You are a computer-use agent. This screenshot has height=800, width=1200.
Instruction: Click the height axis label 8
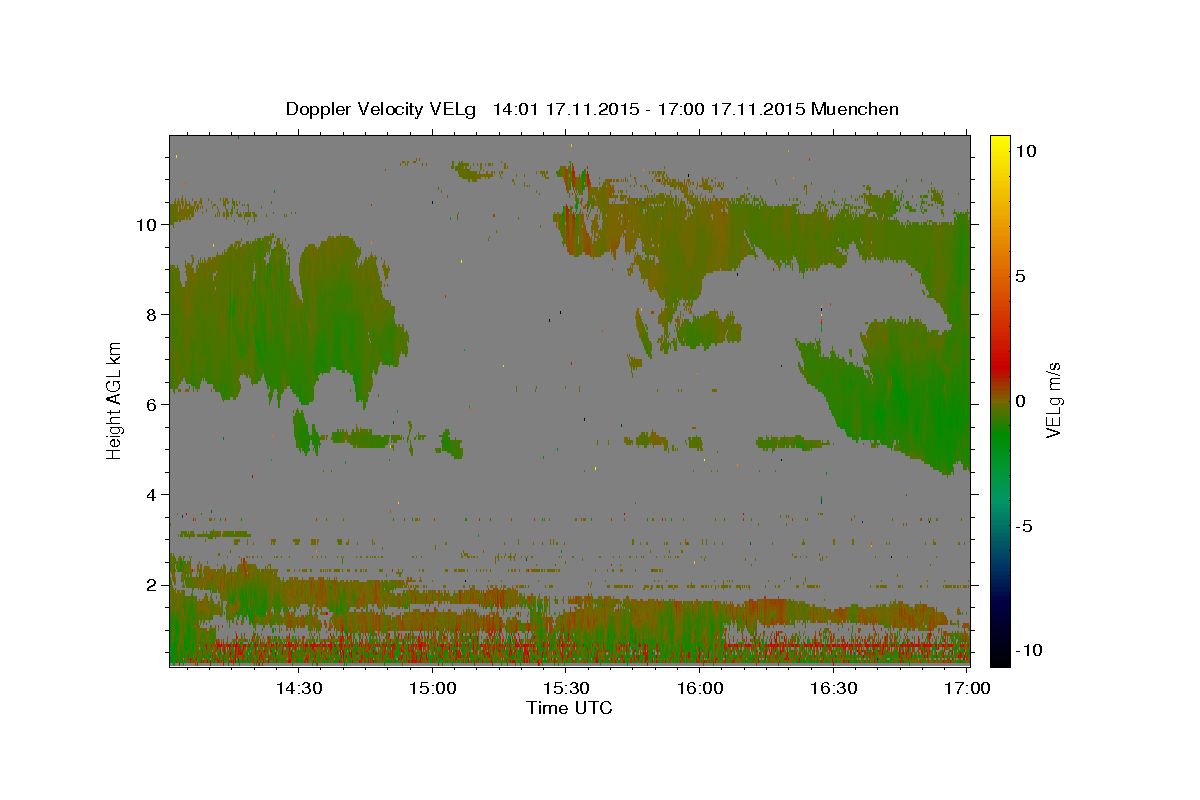pyautogui.click(x=152, y=314)
